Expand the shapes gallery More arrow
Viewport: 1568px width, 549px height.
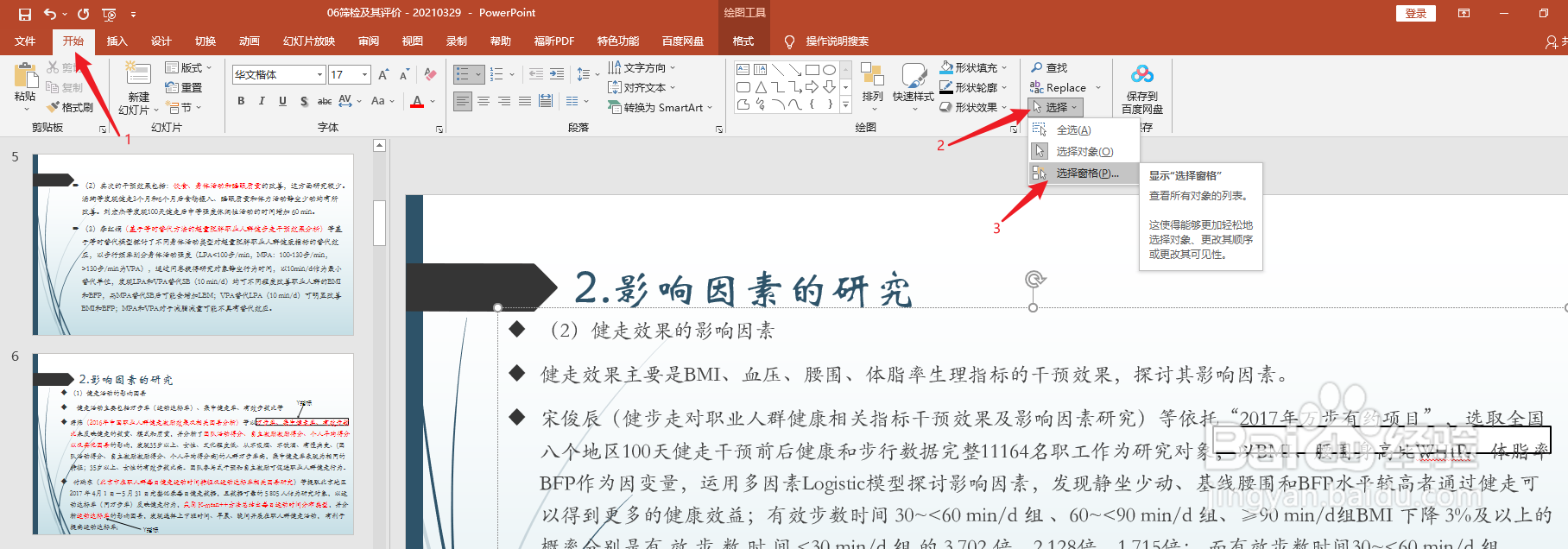(x=845, y=104)
